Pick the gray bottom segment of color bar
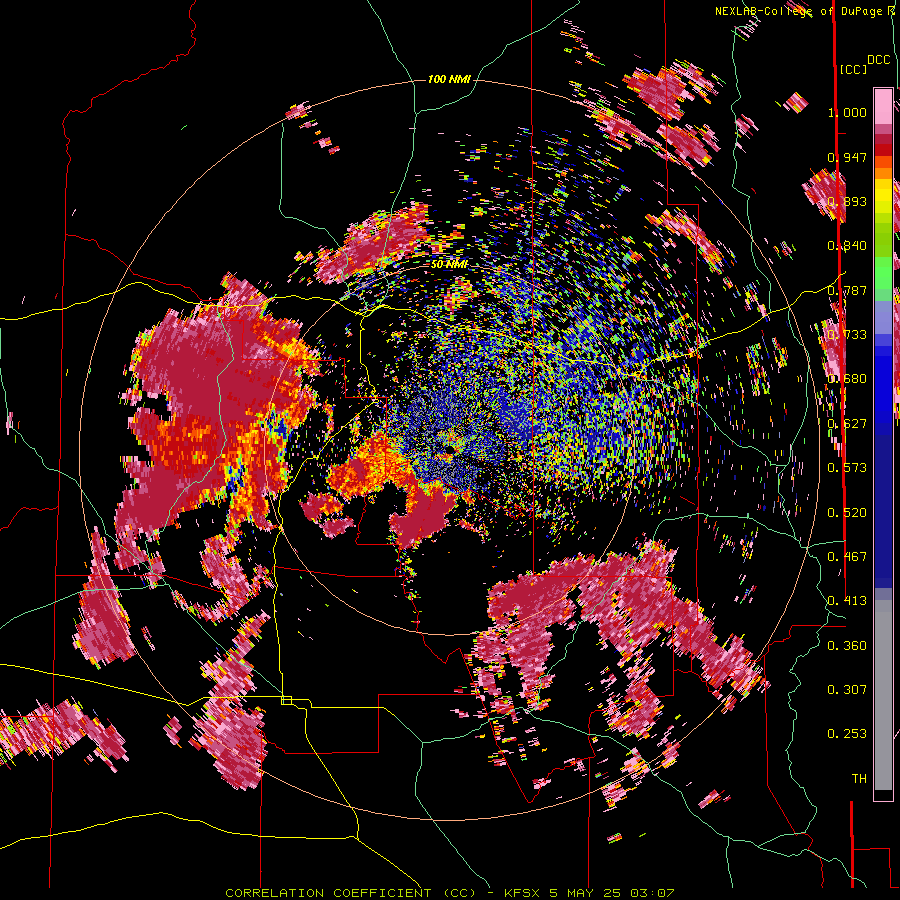Viewport: 900px width, 900px height. (883, 695)
